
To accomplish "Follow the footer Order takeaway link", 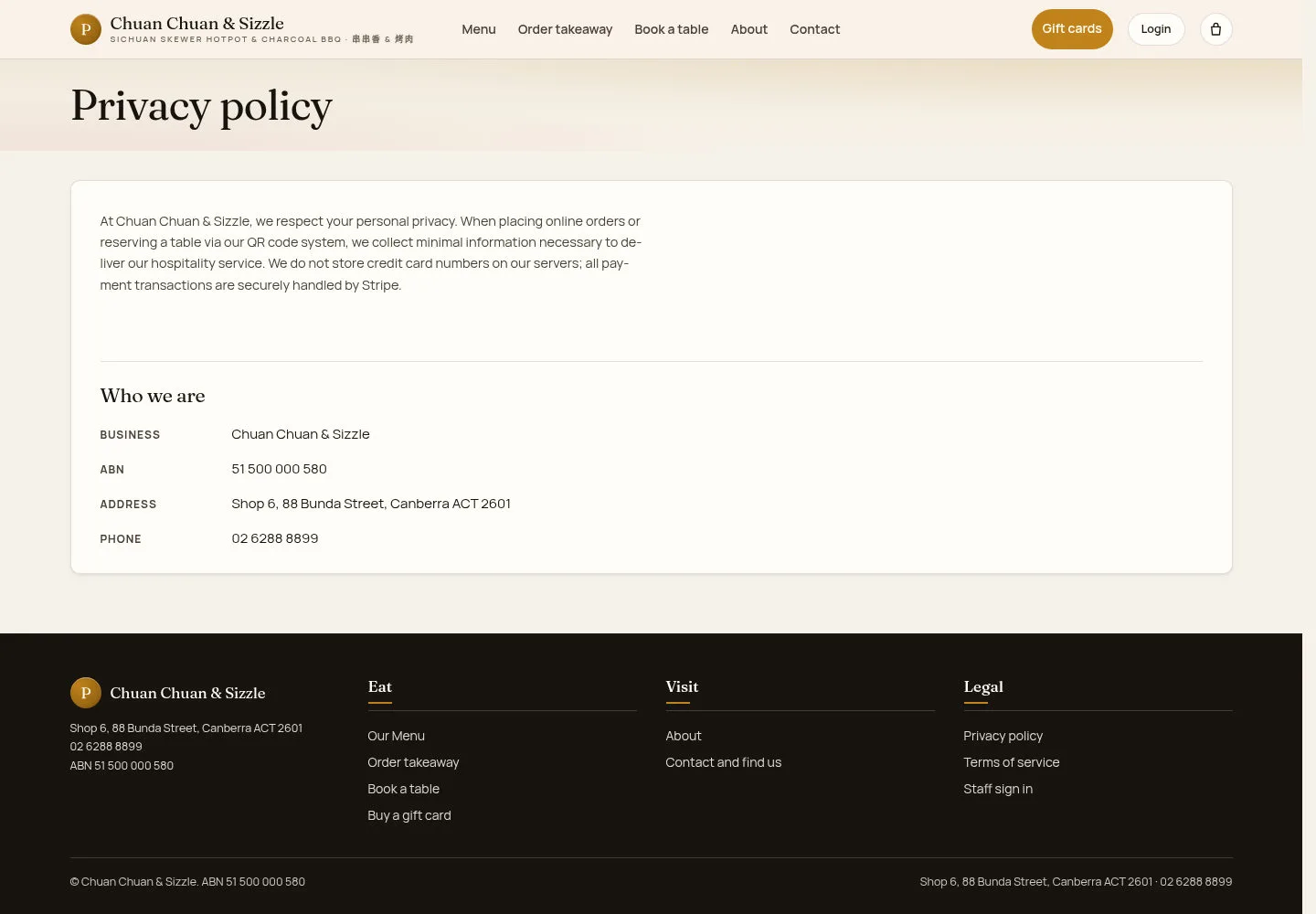I will tap(413, 762).
